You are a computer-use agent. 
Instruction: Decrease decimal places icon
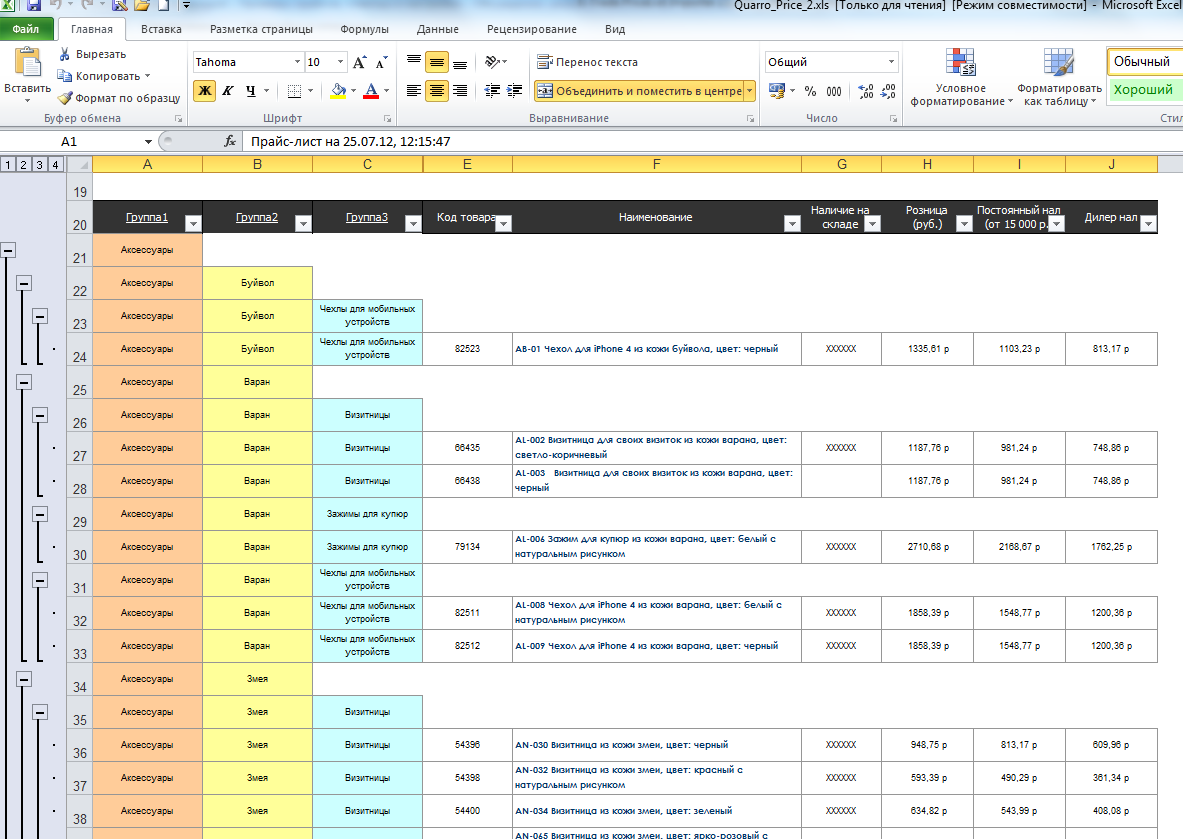tap(889, 91)
